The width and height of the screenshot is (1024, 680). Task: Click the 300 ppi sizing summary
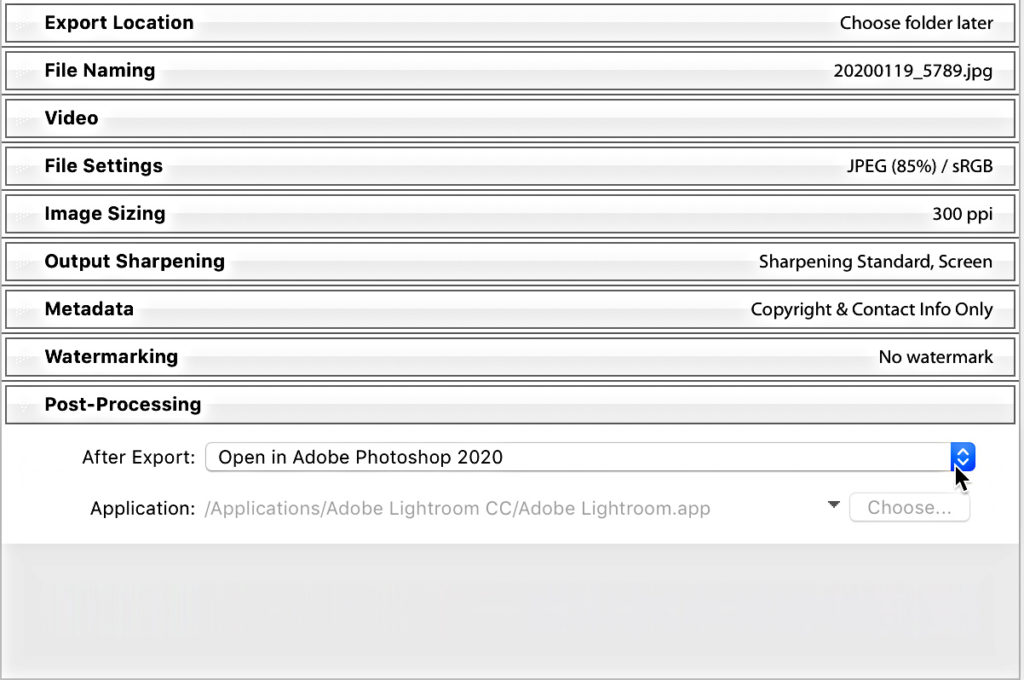(963, 214)
